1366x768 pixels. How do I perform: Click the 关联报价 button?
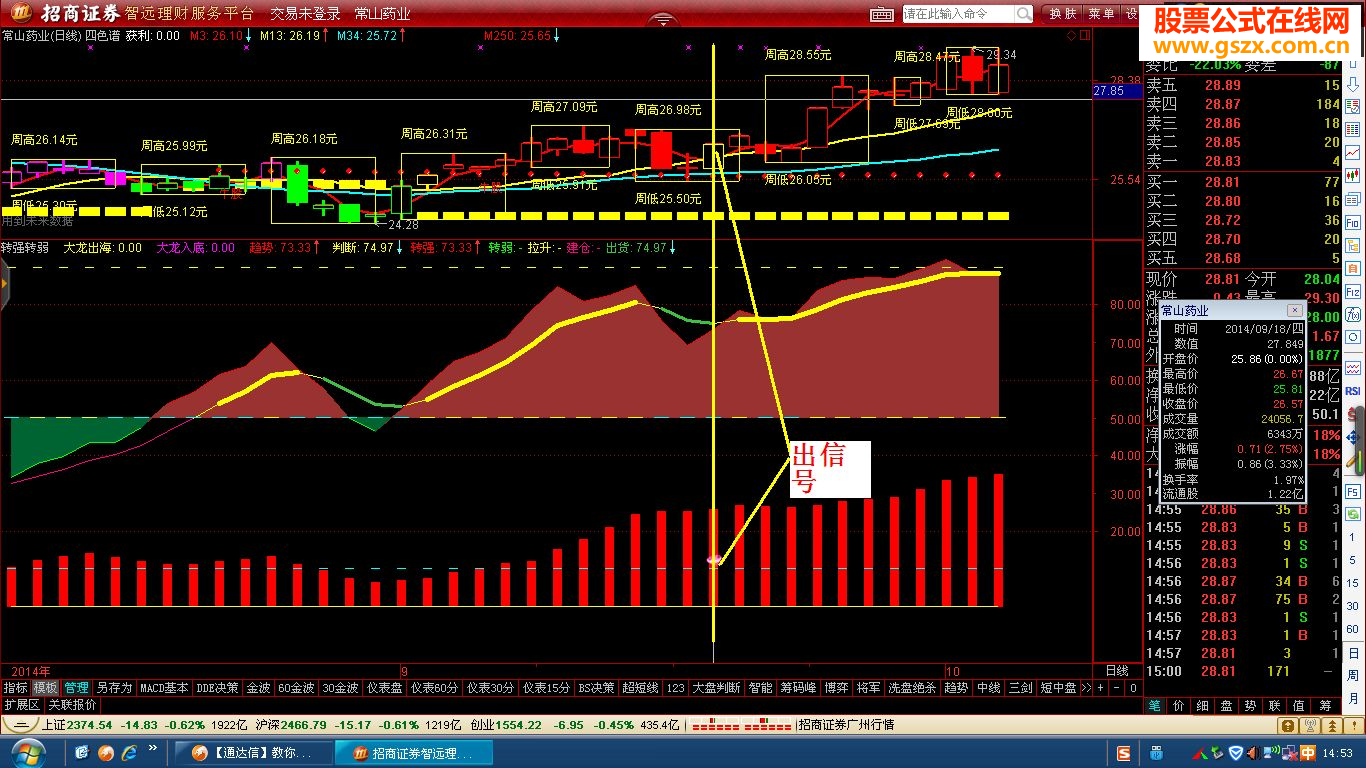click(x=73, y=705)
